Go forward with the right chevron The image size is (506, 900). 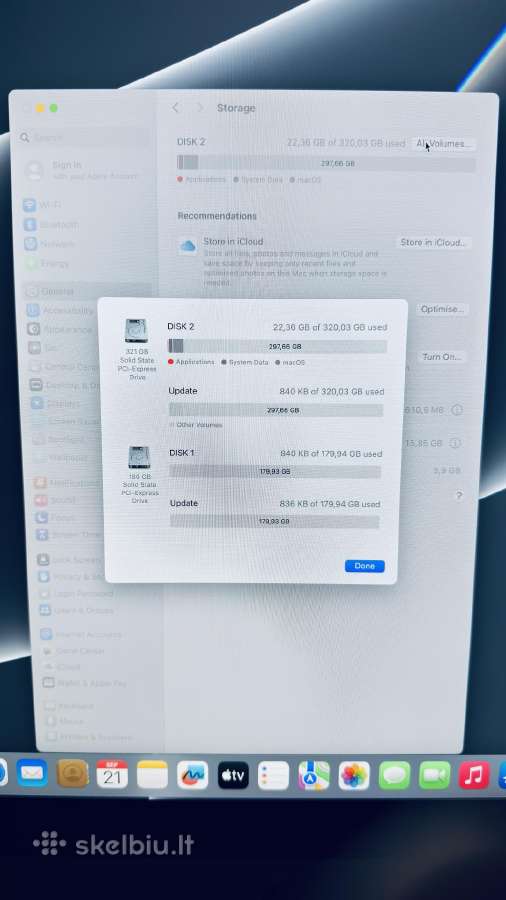200,107
